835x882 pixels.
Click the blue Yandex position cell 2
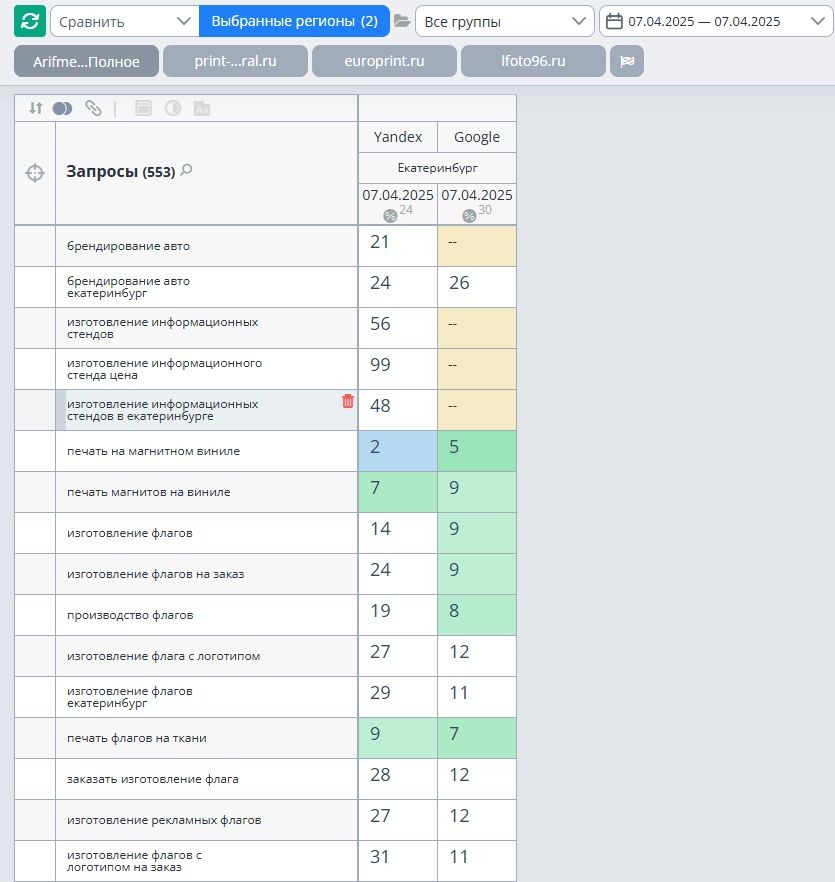click(x=398, y=451)
